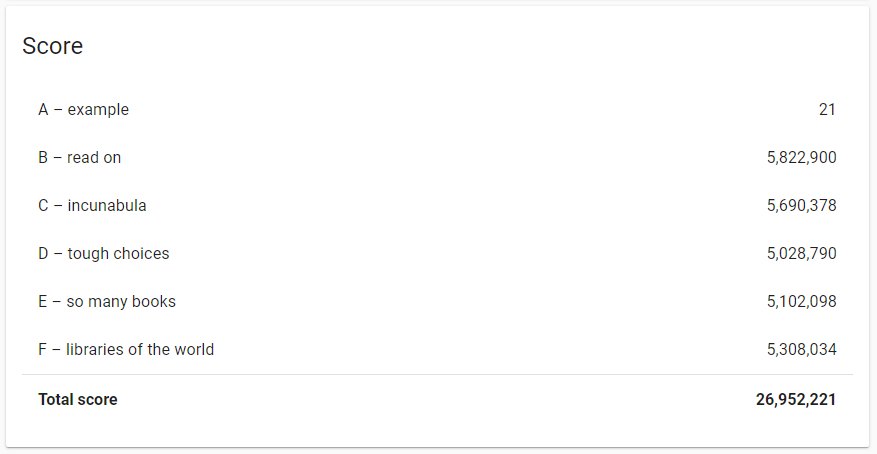Screen dimensions: 877x454
Task: Select the A – example row label
Action: pyautogui.click(x=83, y=110)
